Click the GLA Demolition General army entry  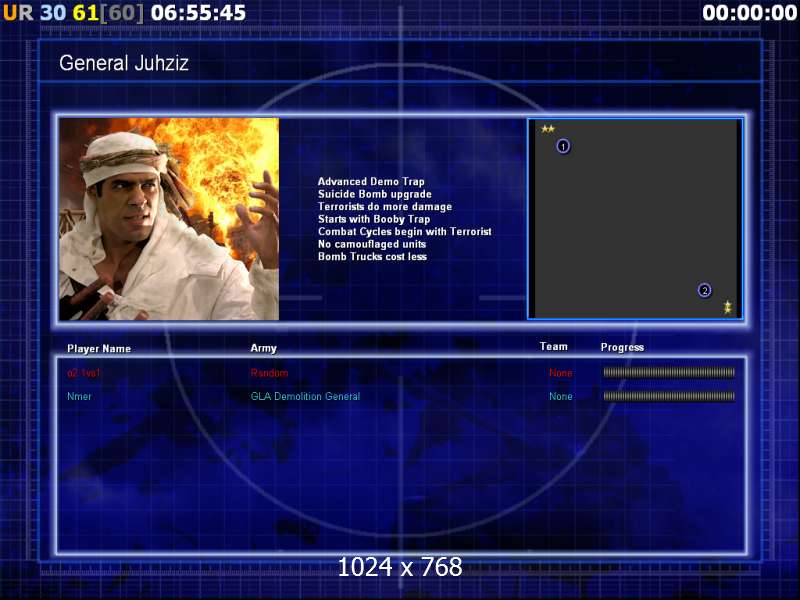(305, 396)
